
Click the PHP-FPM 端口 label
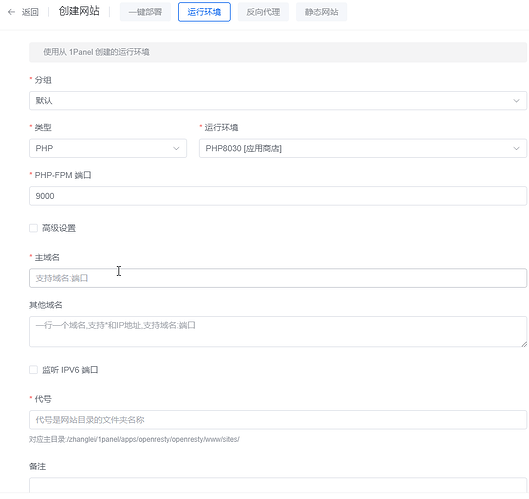(63, 175)
